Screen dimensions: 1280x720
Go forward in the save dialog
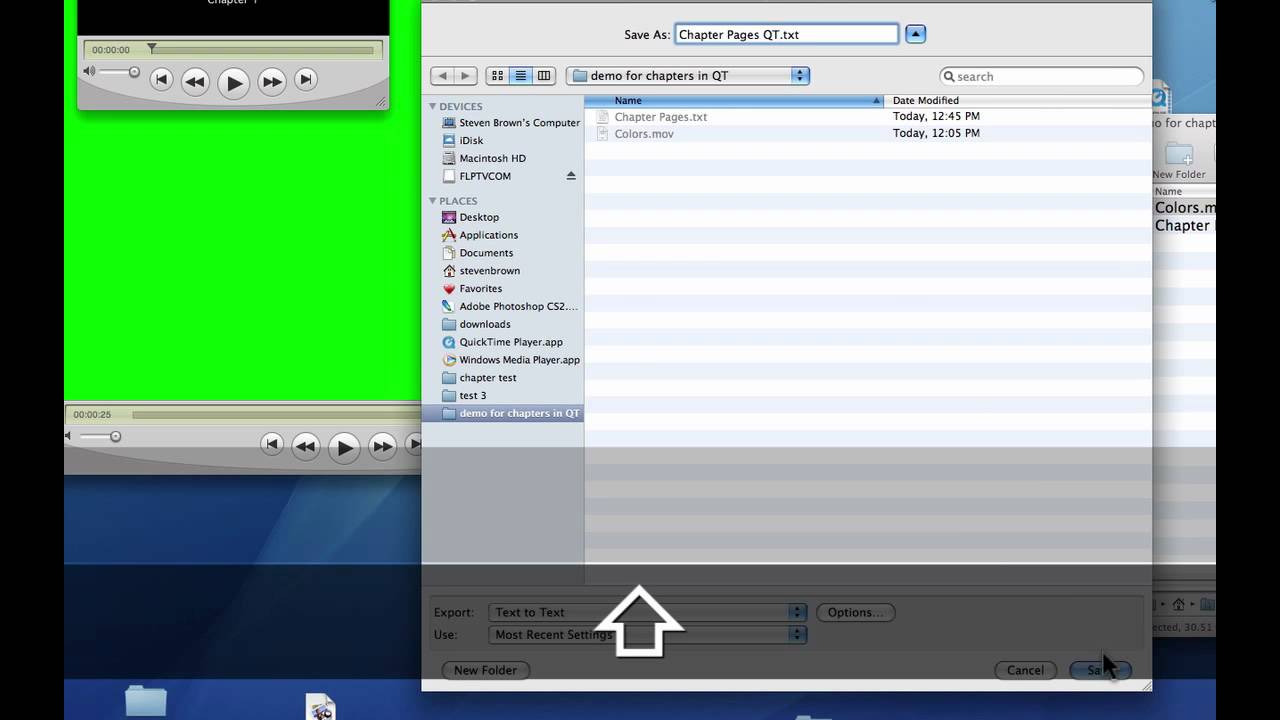465,76
